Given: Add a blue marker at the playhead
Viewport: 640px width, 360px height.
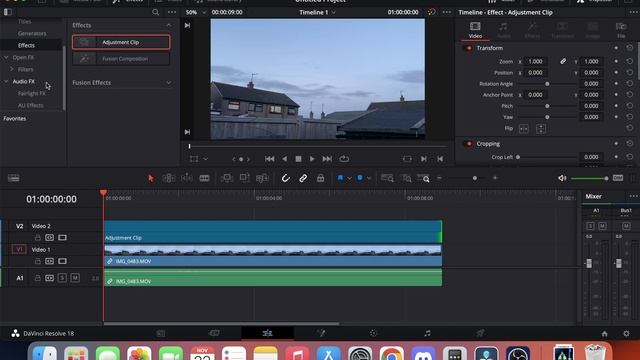Looking at the screenshot, I should (360, 178).
